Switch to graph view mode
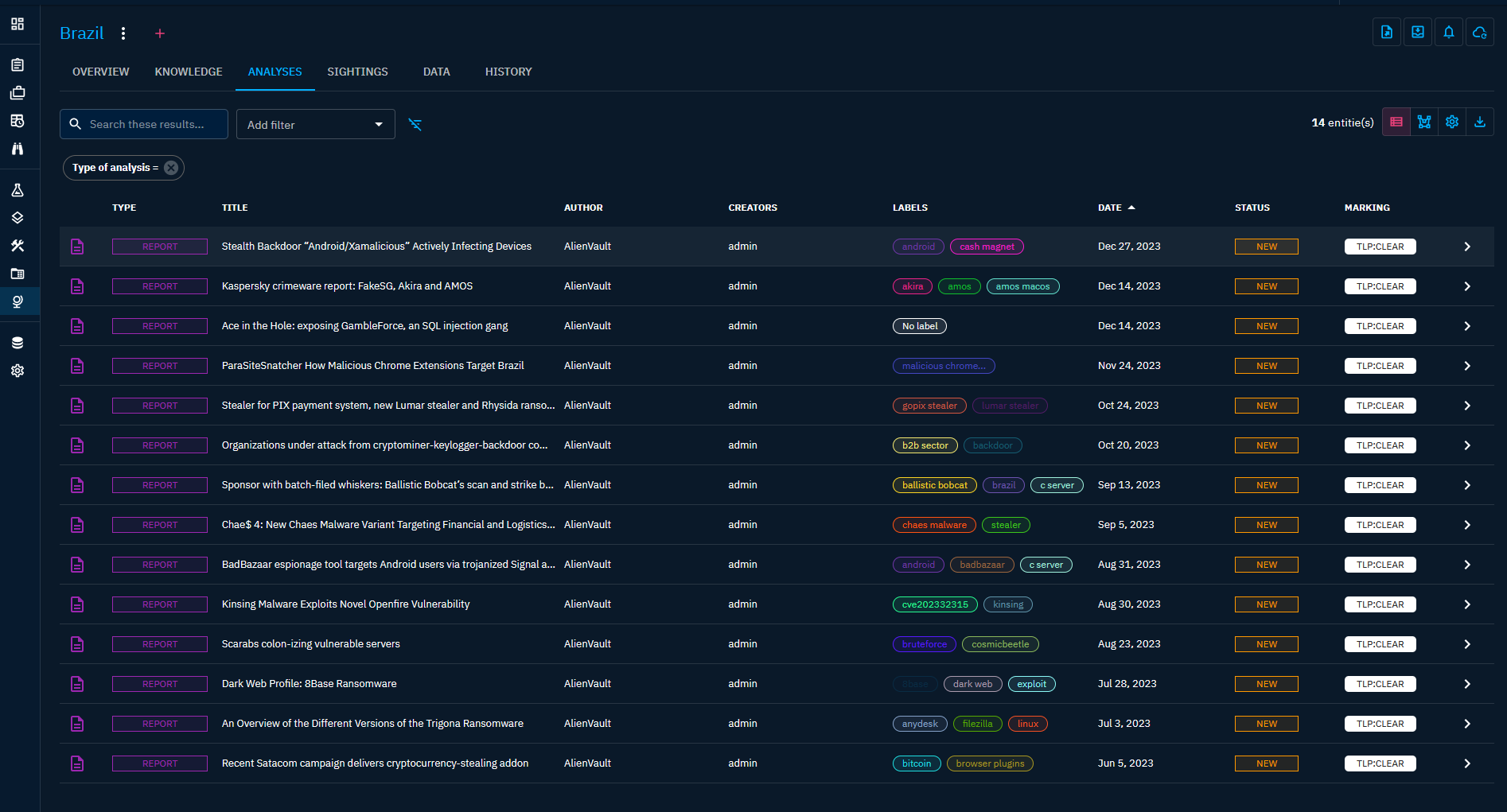The image size is (1507, 812). 1423,122
